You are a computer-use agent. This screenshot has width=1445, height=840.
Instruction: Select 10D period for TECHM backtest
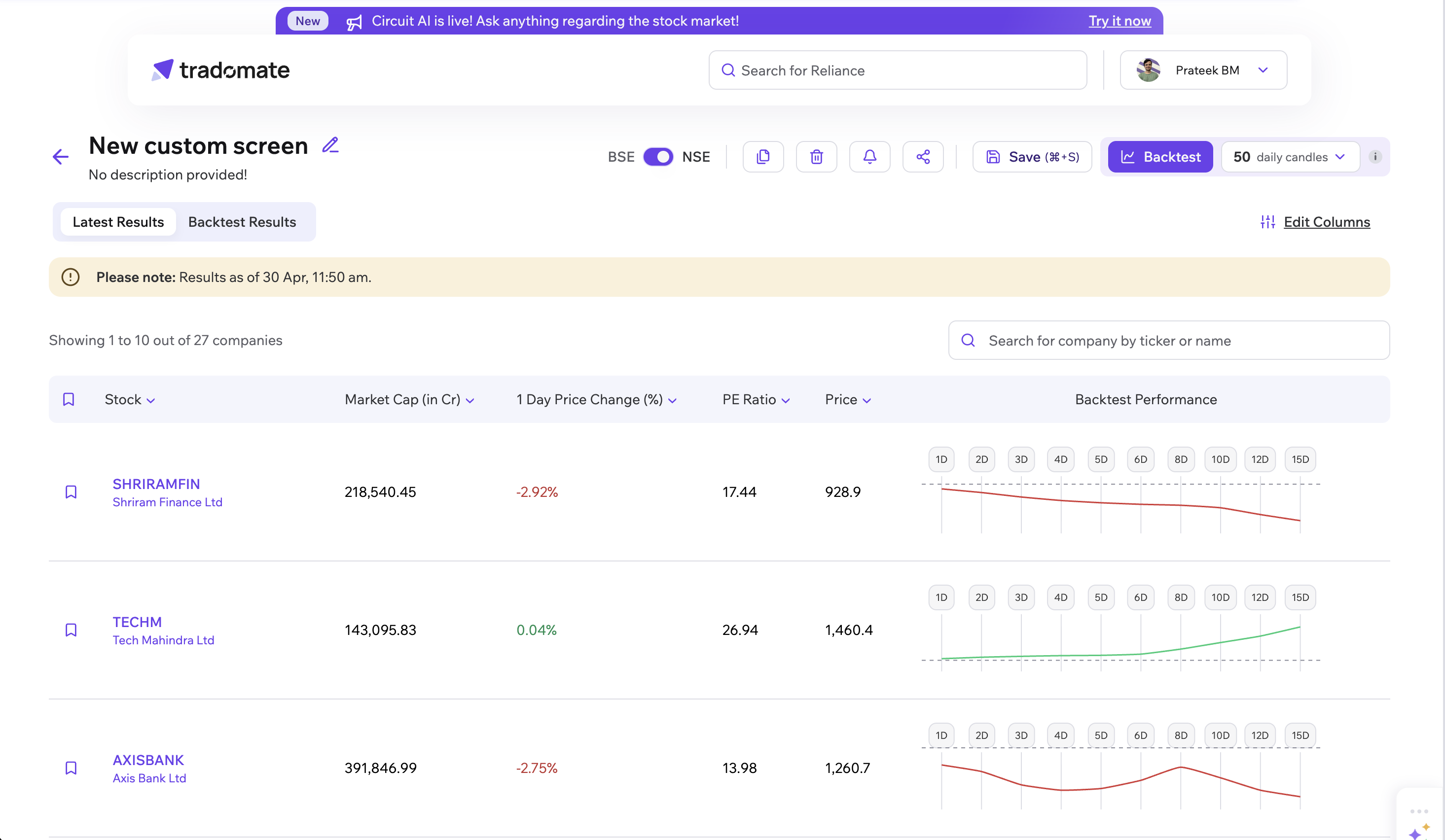[1220, 597]
